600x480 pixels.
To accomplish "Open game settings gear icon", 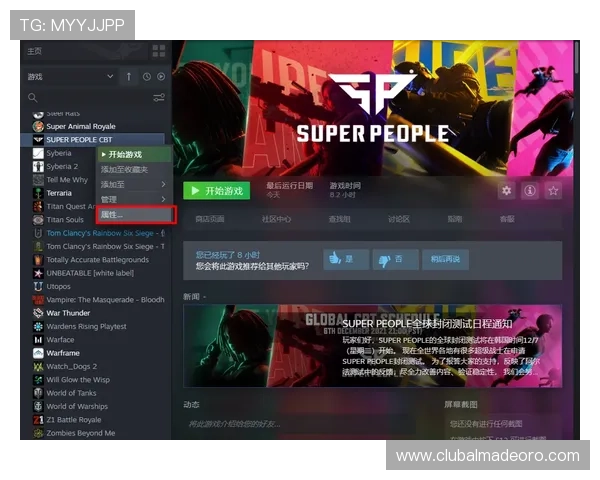I will [507, 191].
